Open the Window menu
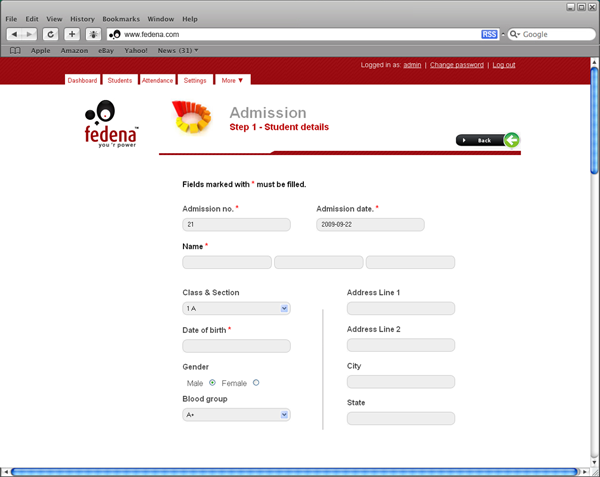The height and width of the screenshot is (477, 600). click(161, 19)
